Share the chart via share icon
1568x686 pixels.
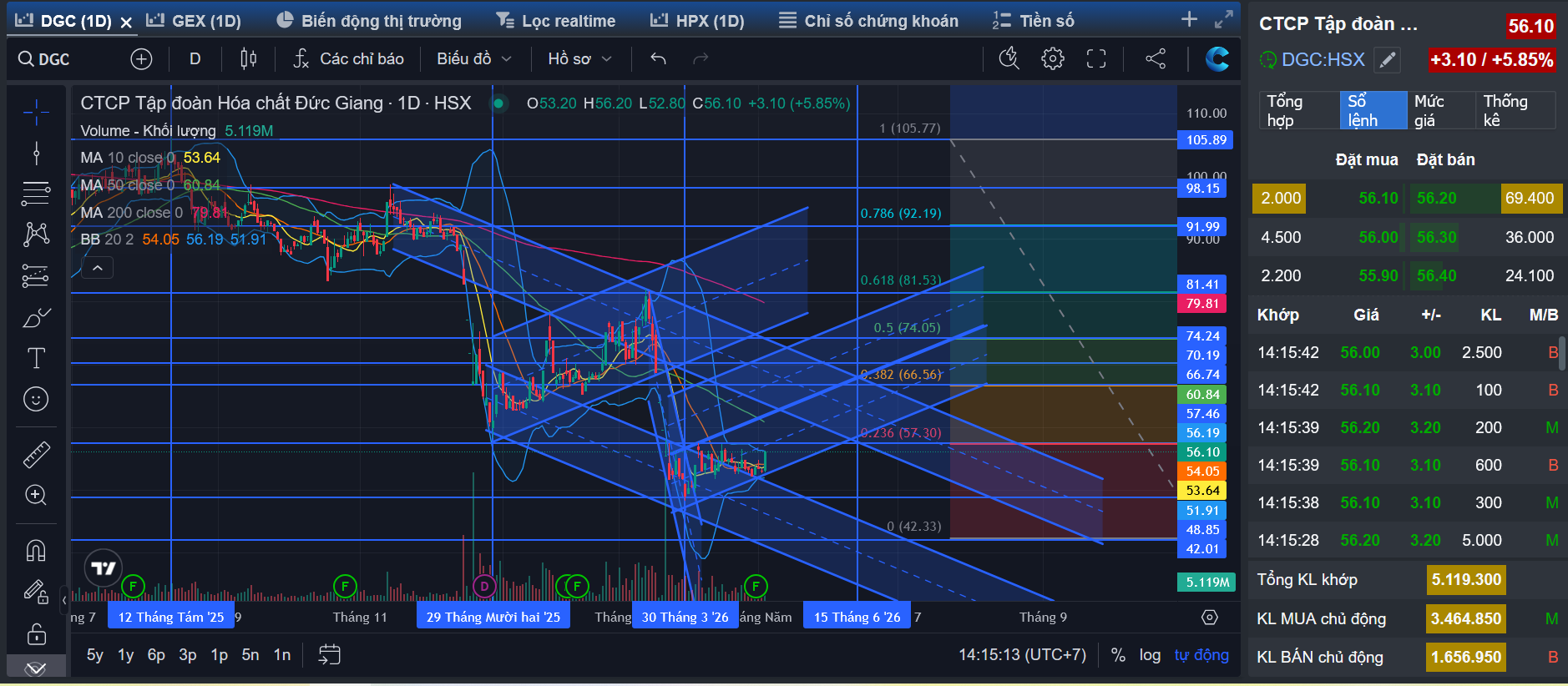(x=1156, y=58)
